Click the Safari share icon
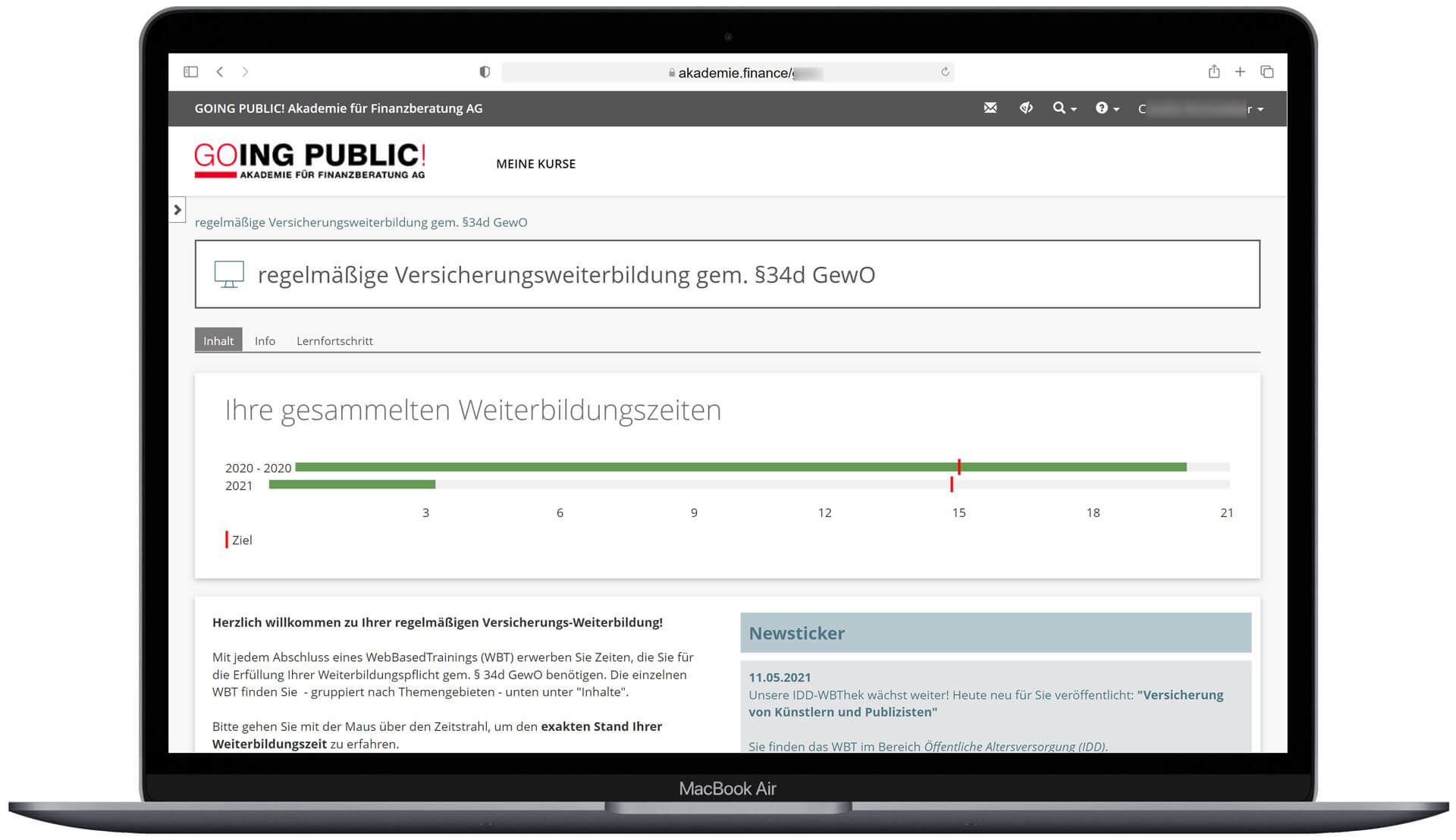 [x=1213, y=72]
